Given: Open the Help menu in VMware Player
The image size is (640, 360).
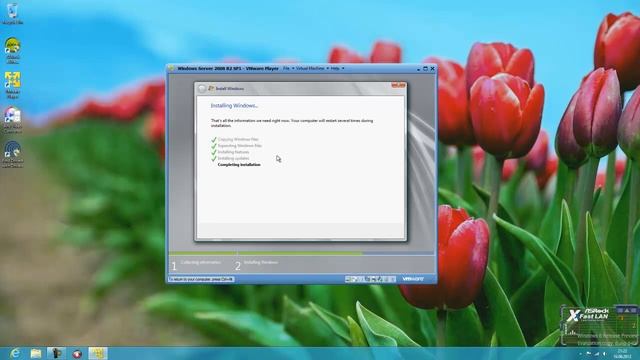Looking at the screenshot, I should [x=335, y=69].
